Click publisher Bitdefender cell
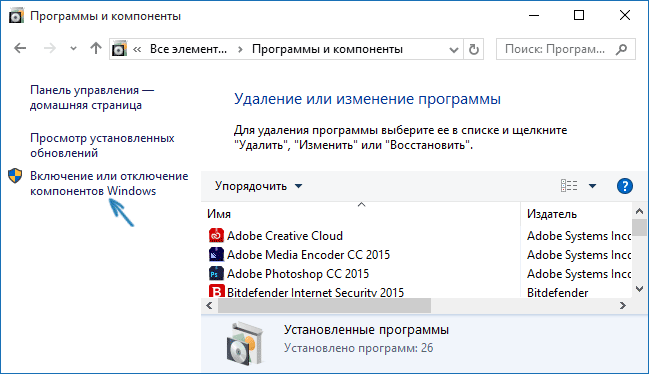 coord(557,292)
